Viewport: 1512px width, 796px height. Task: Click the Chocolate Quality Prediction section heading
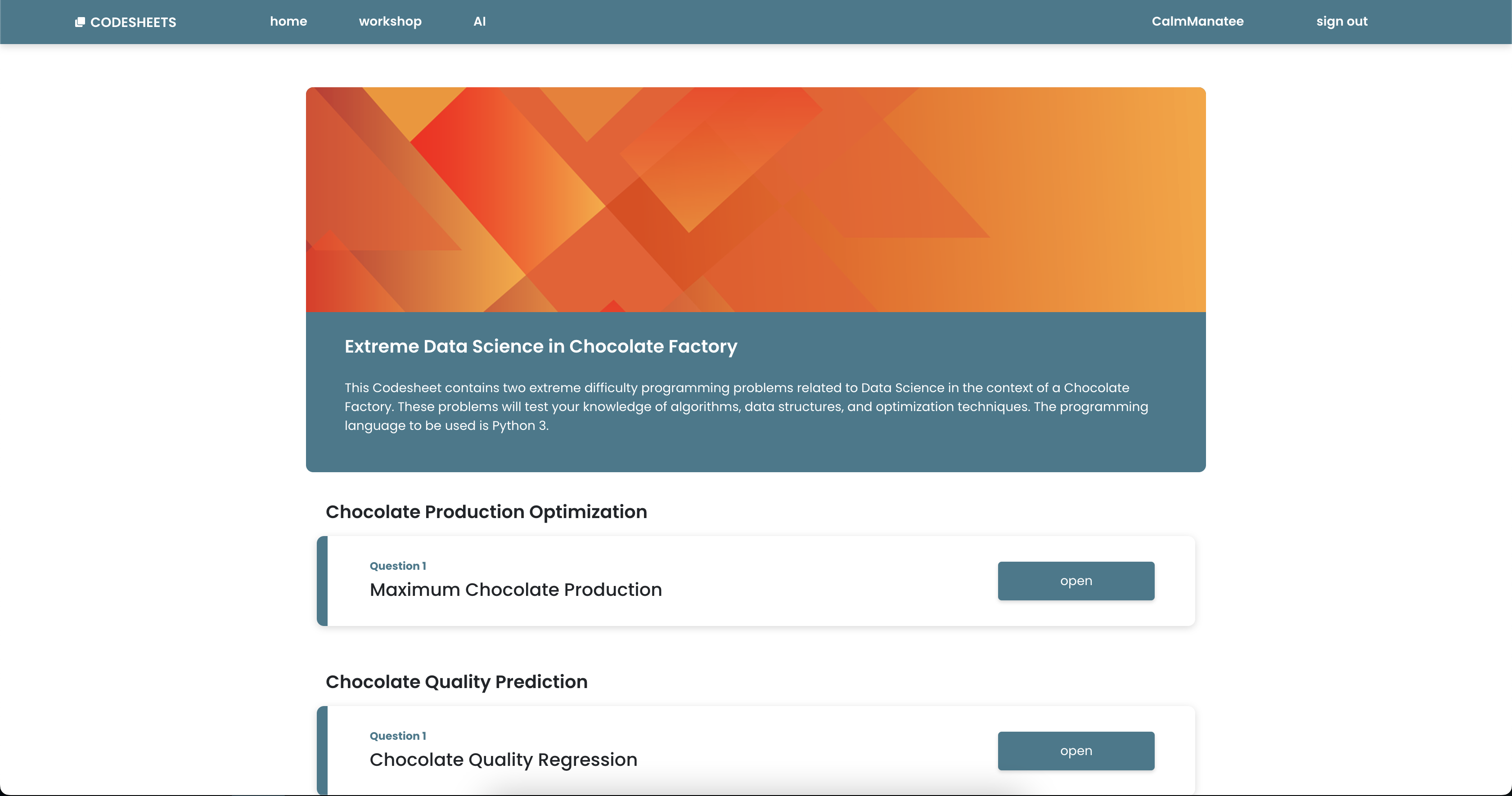[456, 682]
